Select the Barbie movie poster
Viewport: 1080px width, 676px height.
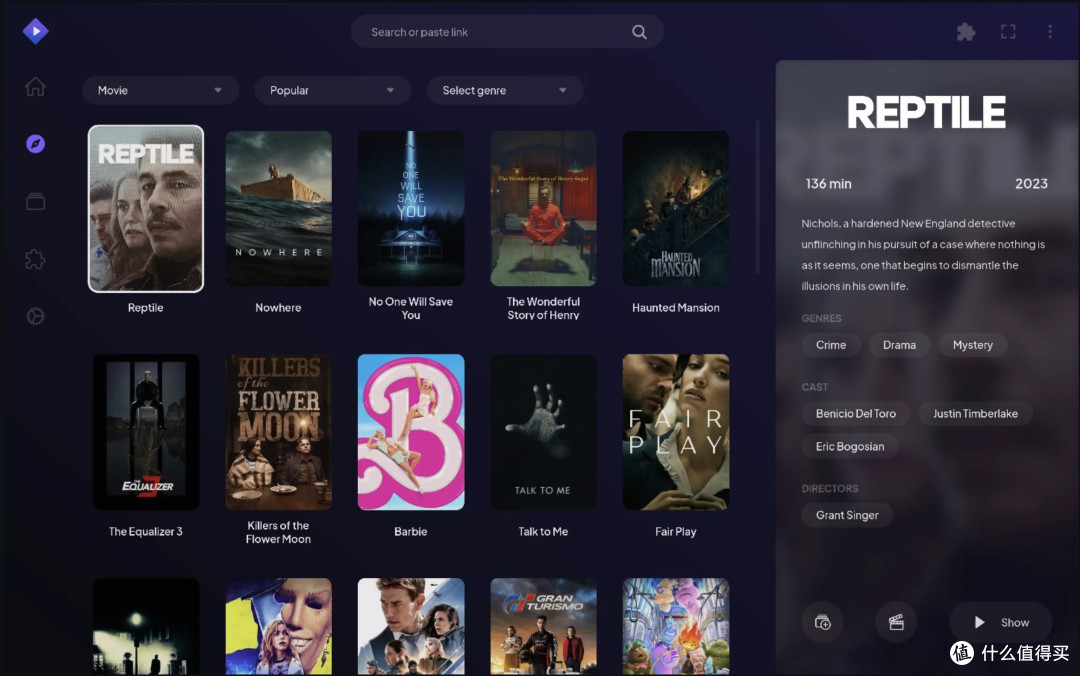coord(411,432)
